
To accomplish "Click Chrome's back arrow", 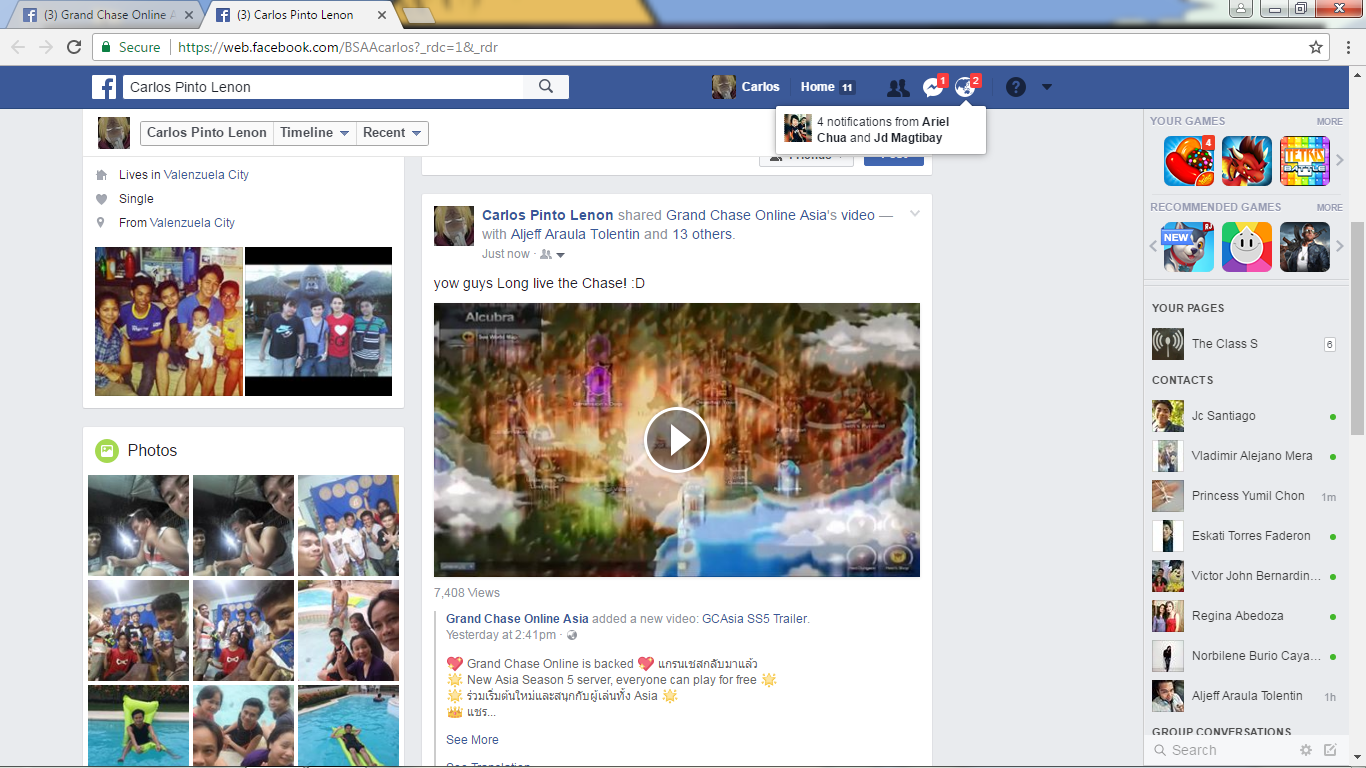I will pos(18,47).
